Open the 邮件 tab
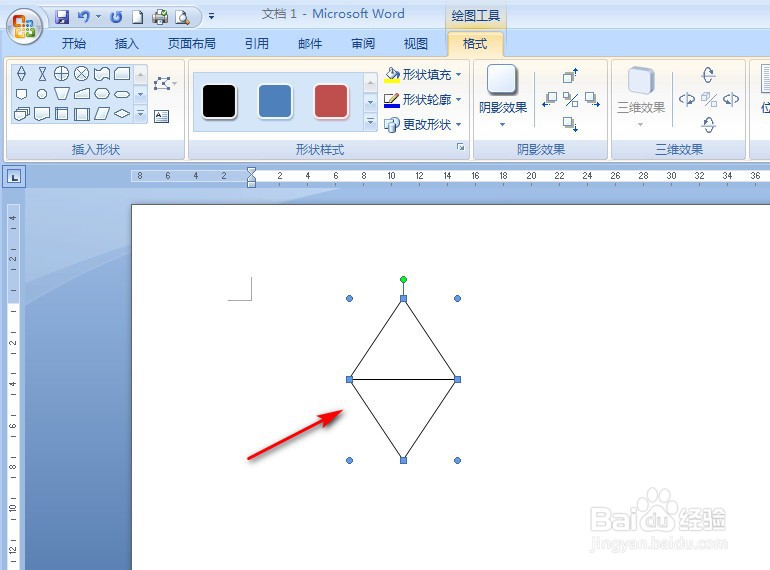The image size is (770, 570). [x=310, y=44]
